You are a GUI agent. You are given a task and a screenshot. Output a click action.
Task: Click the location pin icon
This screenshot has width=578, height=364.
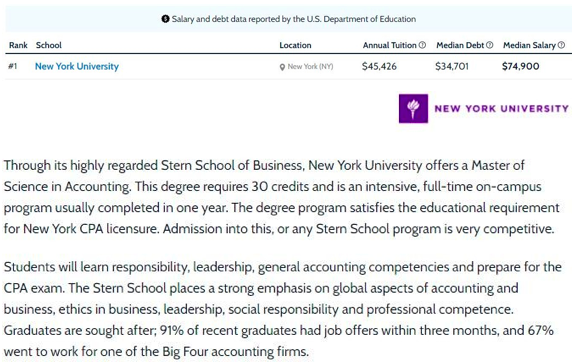282,67
